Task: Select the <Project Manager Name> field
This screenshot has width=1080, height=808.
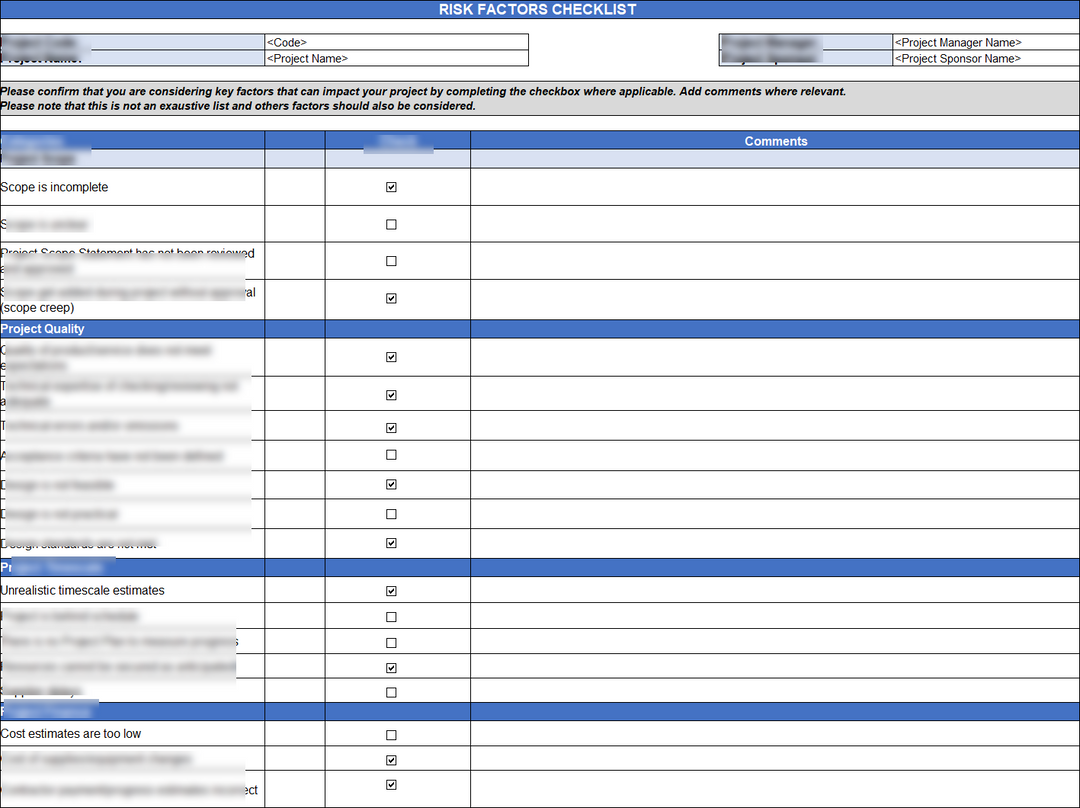Action: 985,43
